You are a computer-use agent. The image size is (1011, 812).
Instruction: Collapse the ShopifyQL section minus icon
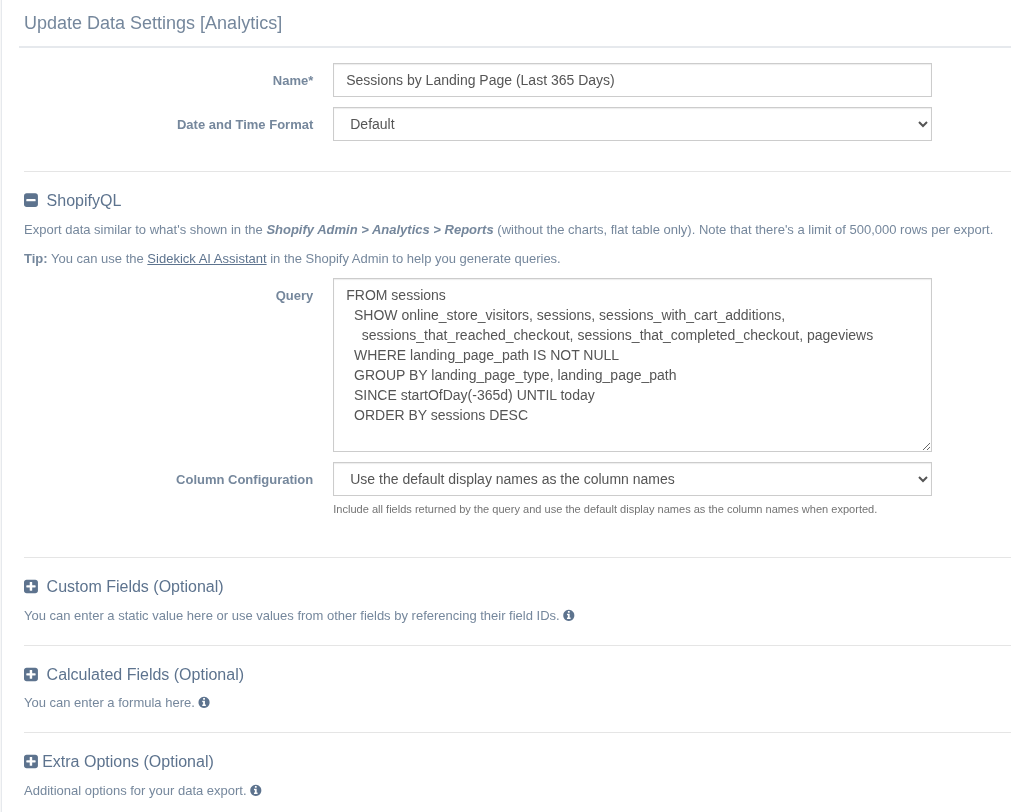pos(31,200)
